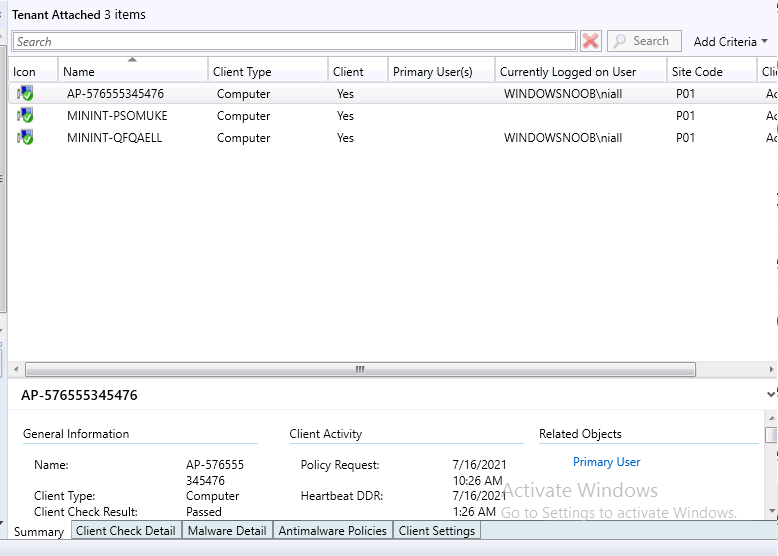Select device icon for MININT-QFQAELL
This screenshot has width=778, height=556.
point(25,137)
